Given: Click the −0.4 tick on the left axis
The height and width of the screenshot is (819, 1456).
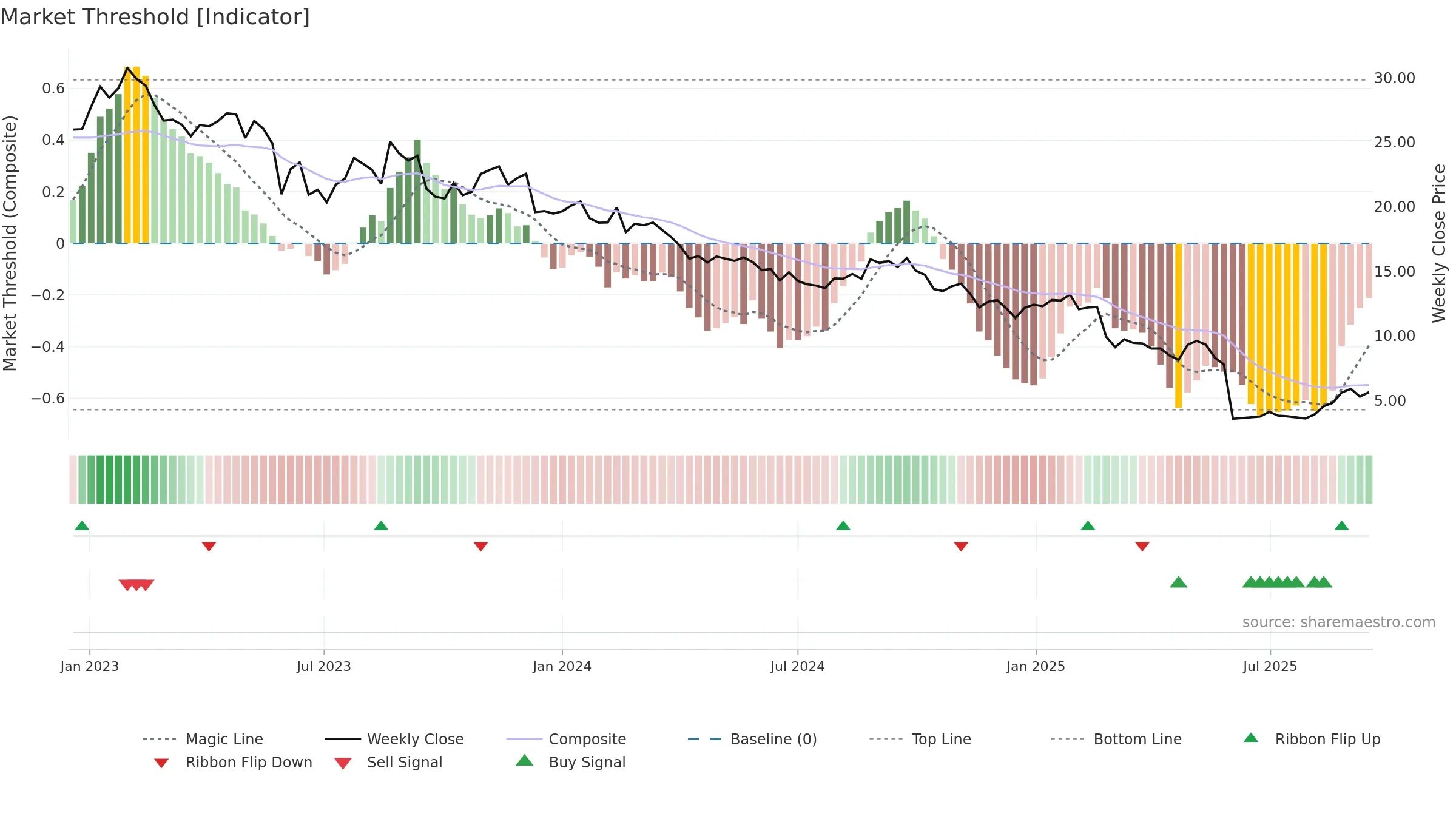Looking at the screenshot, I should pos(48,347).
